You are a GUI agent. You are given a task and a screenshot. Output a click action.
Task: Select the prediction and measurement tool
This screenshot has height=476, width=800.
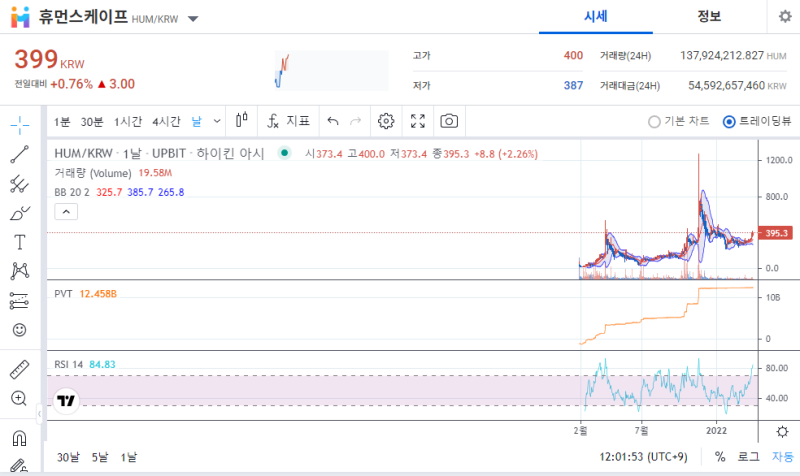pyautogui.click(x=20, y=301)
